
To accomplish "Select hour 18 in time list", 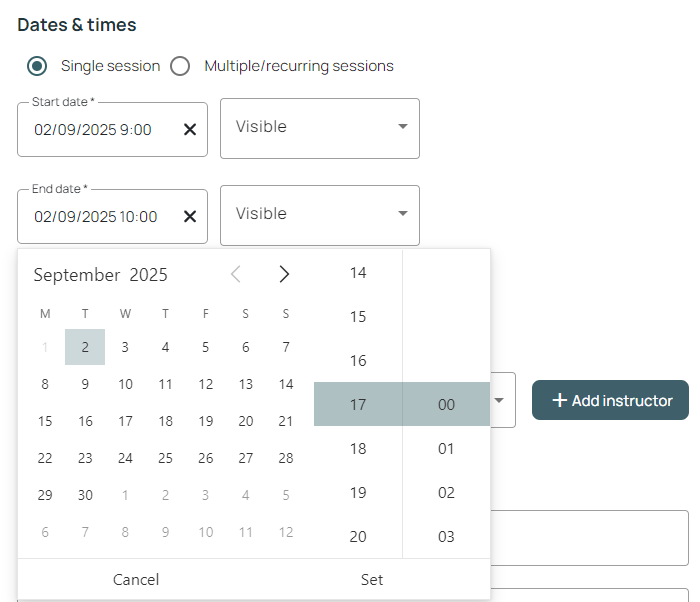I will click(x=358, y=448).
